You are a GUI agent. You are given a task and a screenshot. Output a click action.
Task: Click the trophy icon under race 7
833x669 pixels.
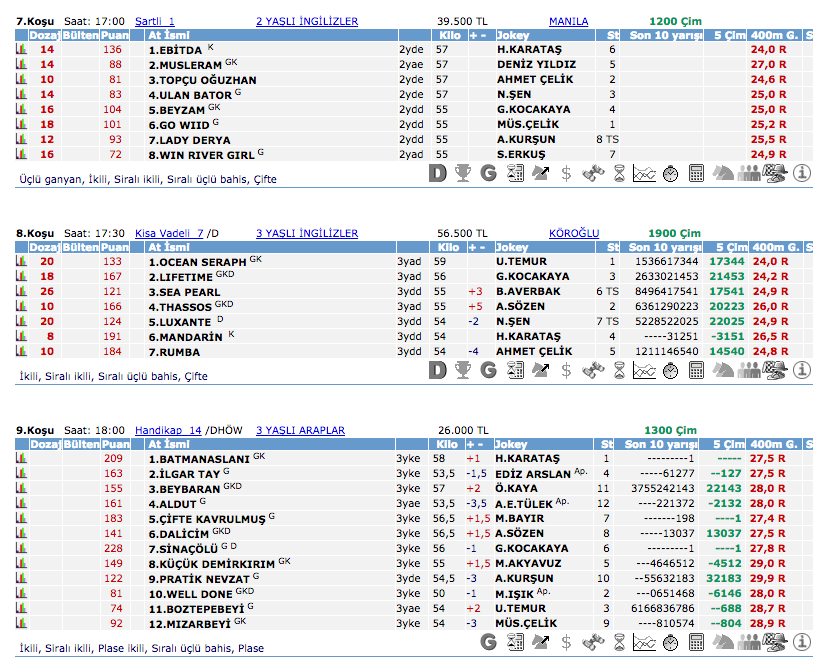pyautogui.click(x=463, y=173)
